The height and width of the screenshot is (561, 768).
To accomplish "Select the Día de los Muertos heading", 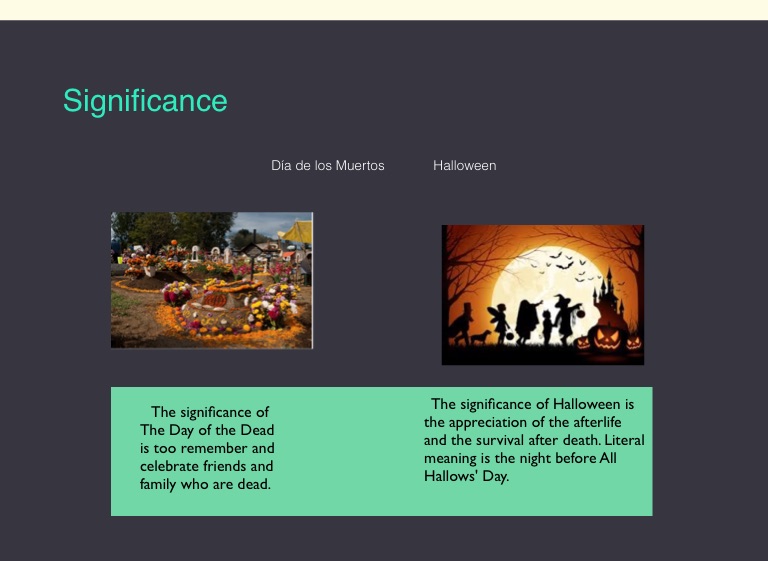I will pyautogui.click(x=327, y=165).
